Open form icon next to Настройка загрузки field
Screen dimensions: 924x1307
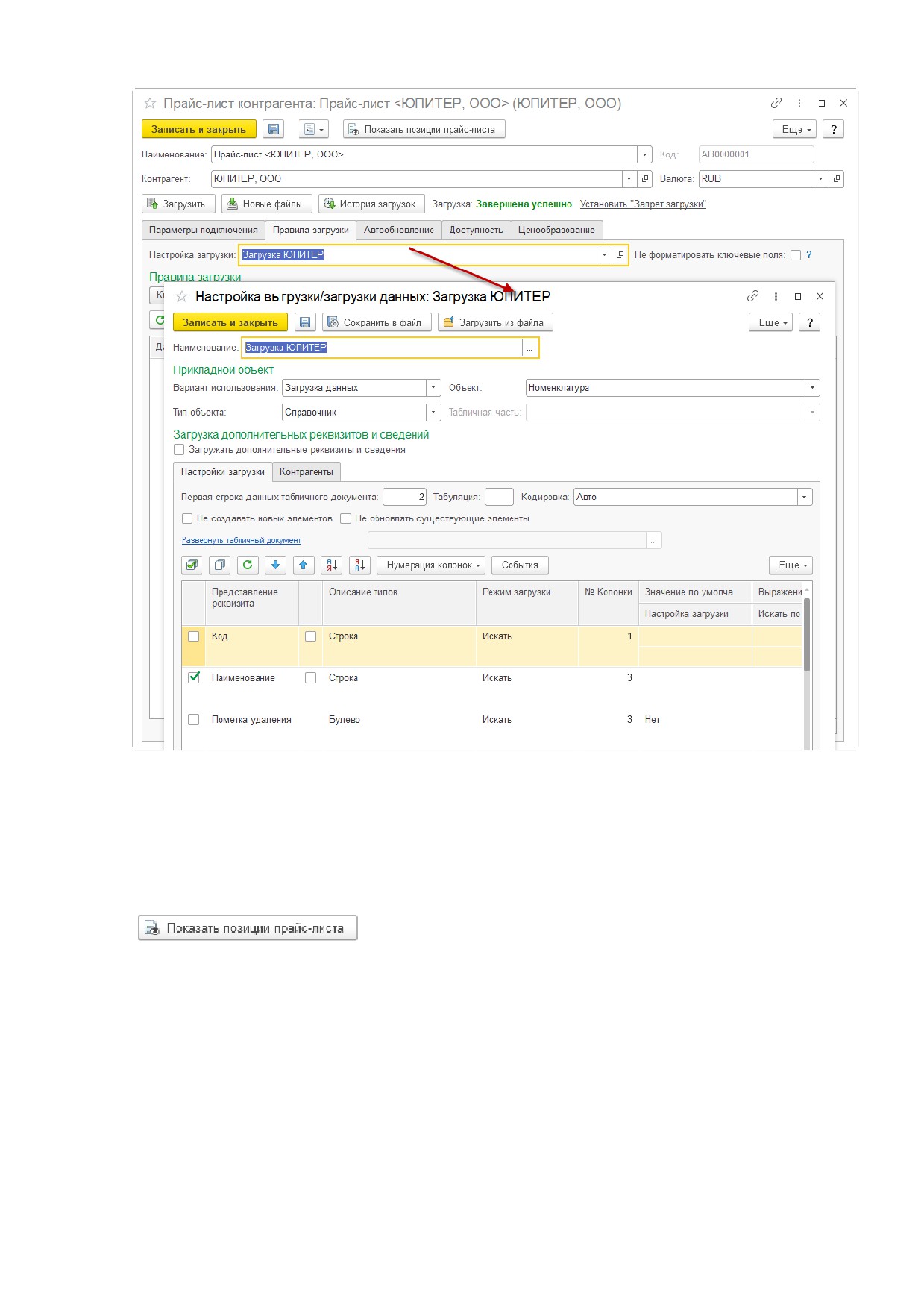(x=620, y=255)
